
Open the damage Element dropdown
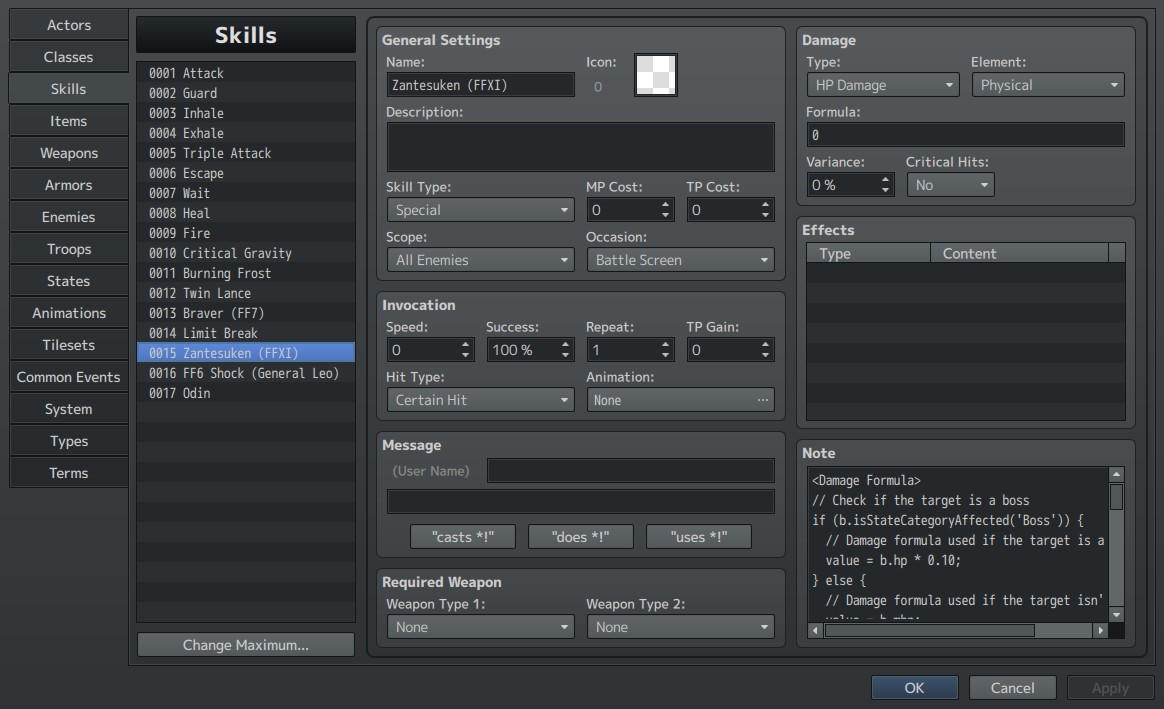(1047, 85)
